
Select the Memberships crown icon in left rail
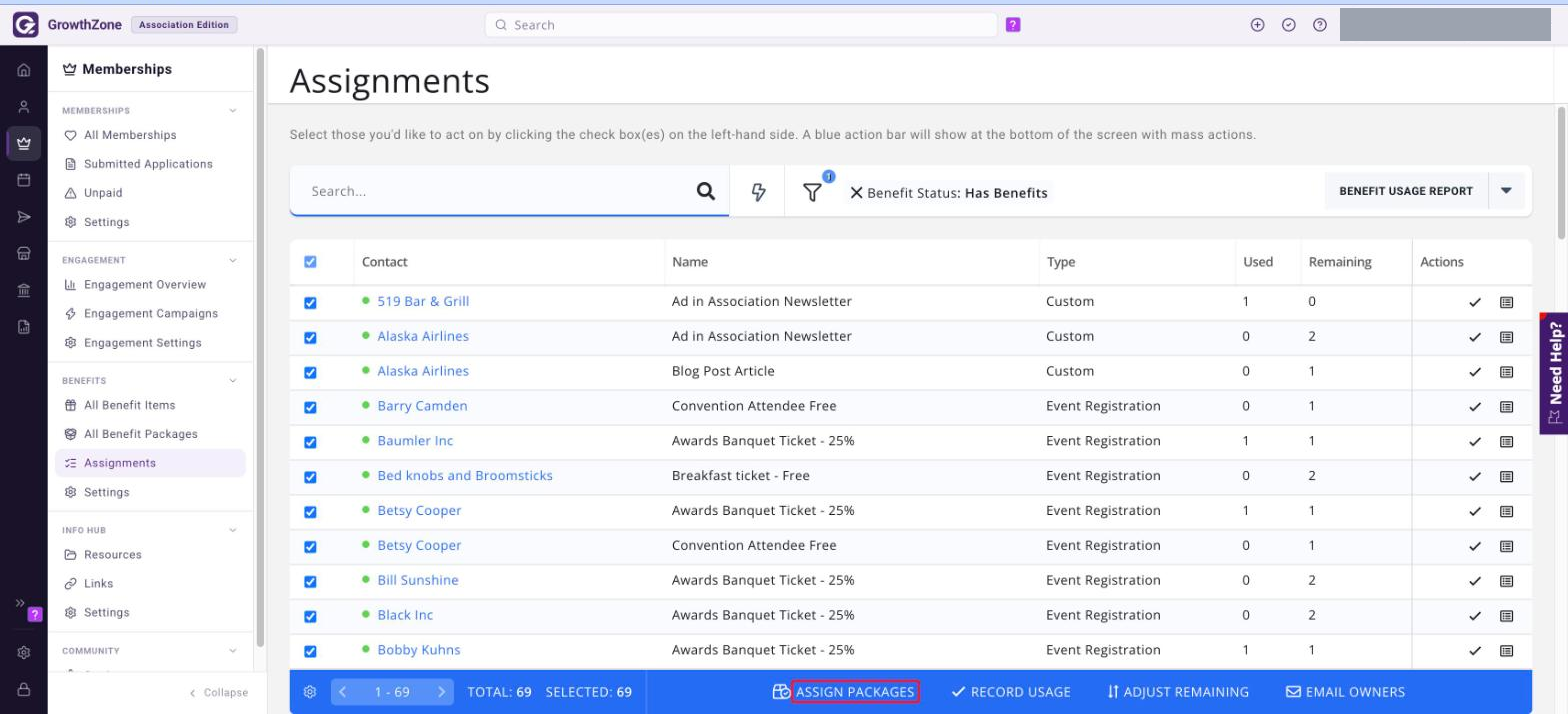click(24, 143)
